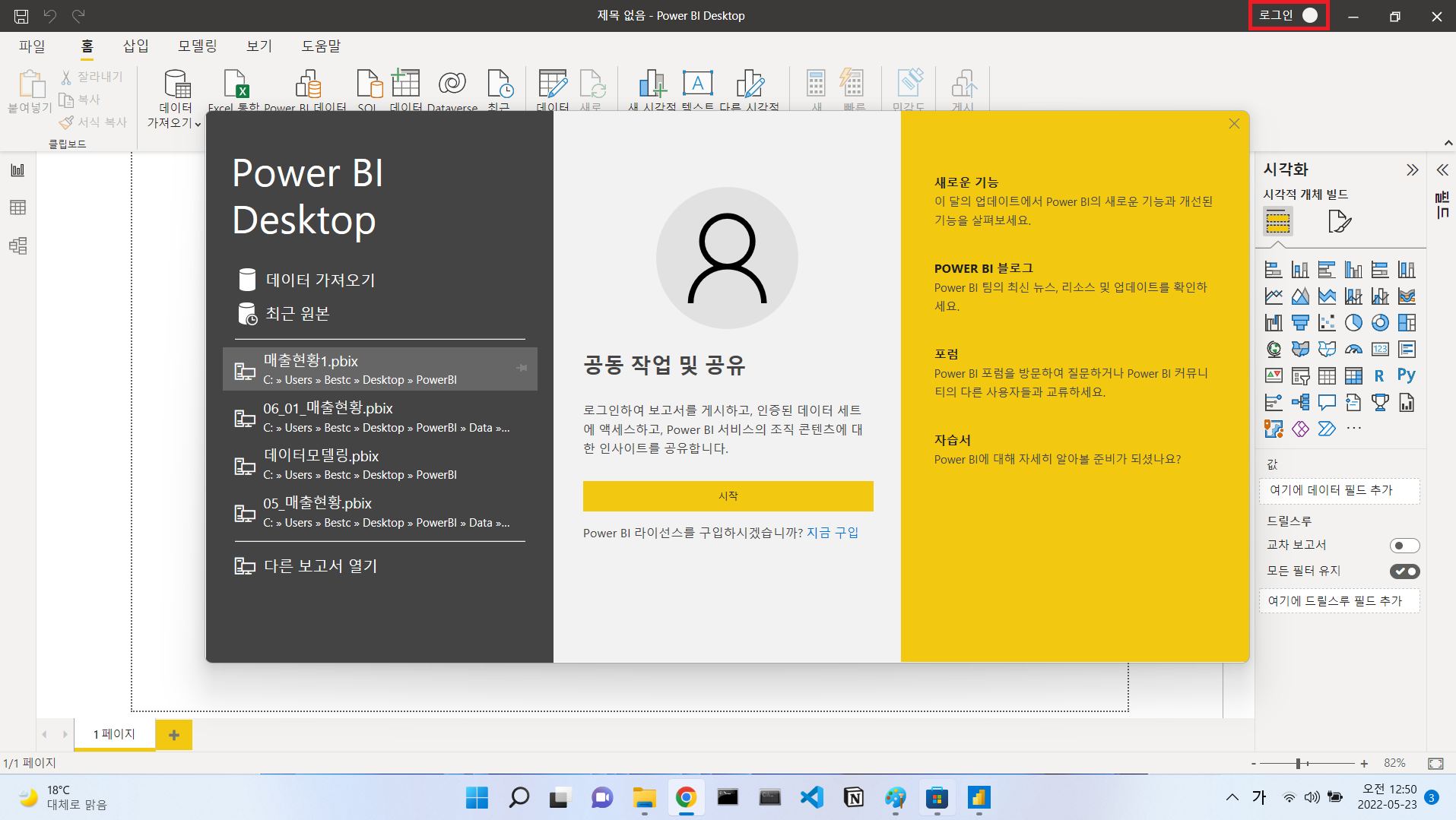Viewport: 1456px width, 820px height.
Task: Add a new page with plus button
Action: click(174, 735)
